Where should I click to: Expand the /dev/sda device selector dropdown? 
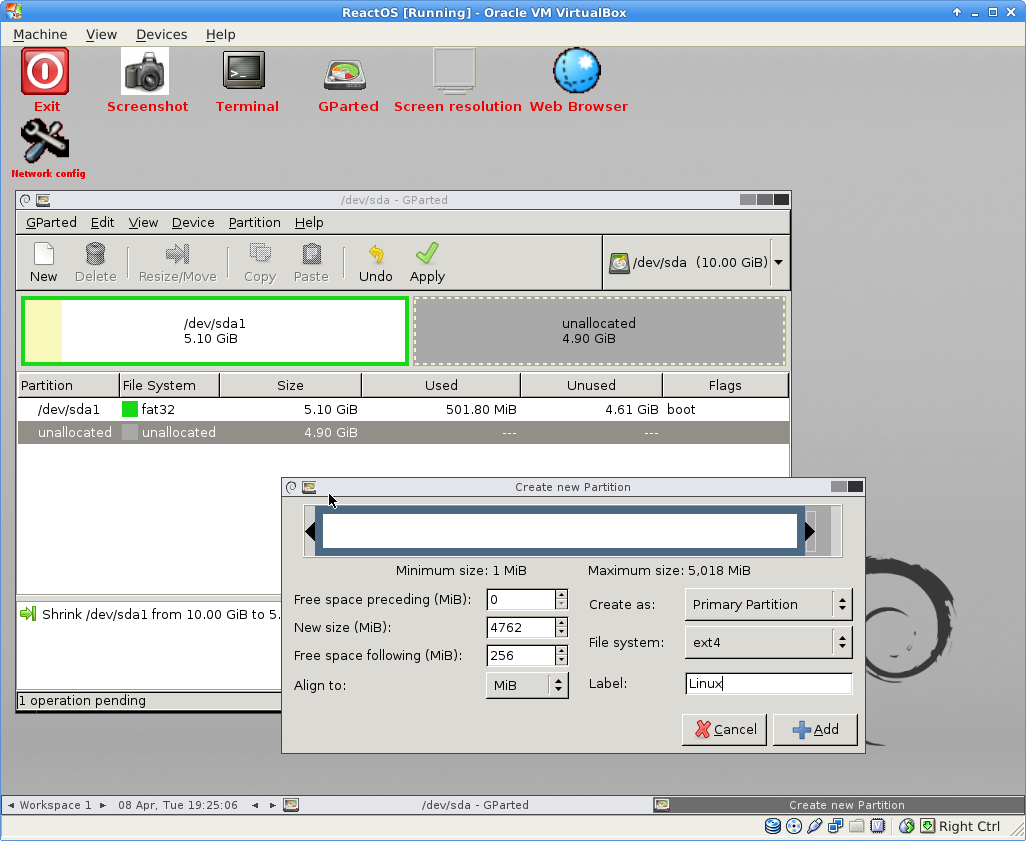(x=778, y=262)
